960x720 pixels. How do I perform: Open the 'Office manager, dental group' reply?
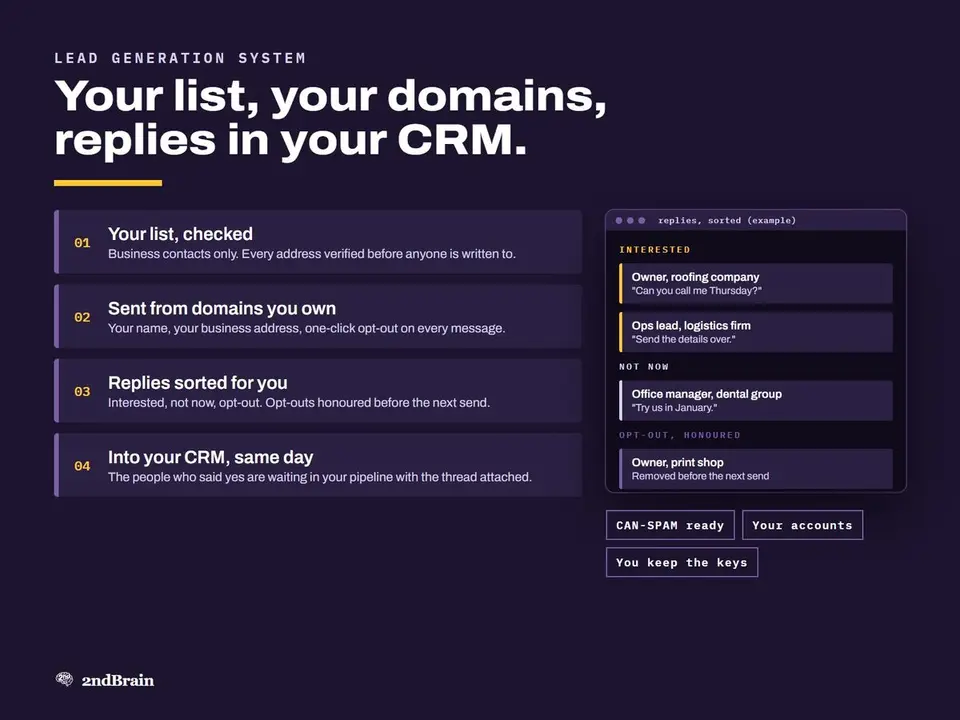pyautogui.click(x=756, y=400)
